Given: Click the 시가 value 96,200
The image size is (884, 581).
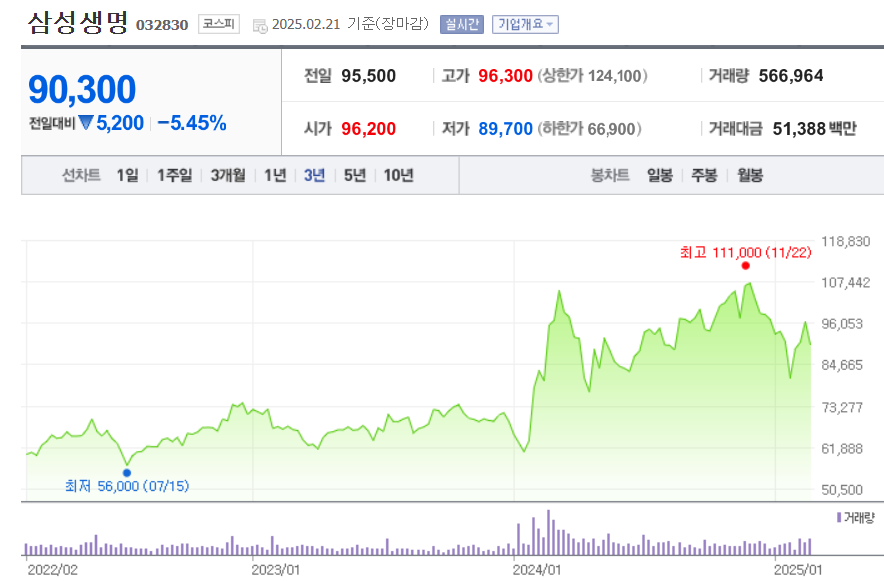Looking at the screenshot, I should tap(368, 129).
